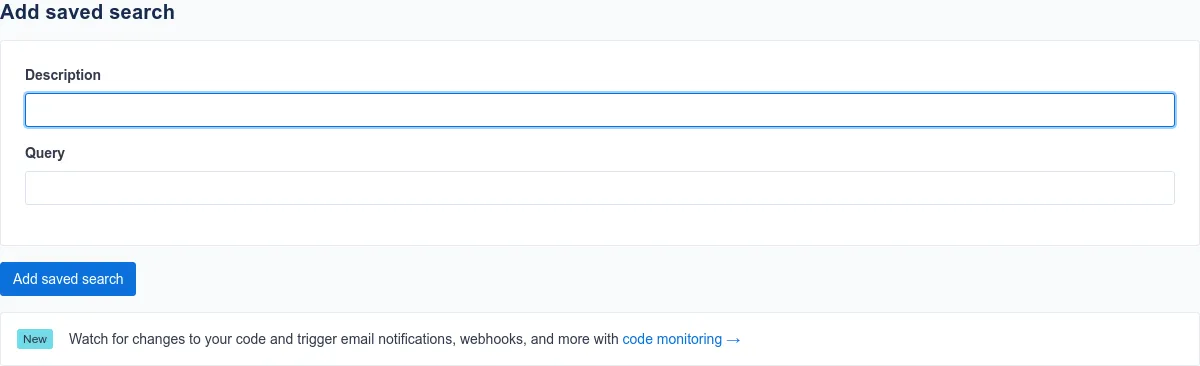Follow the code monitoring hyperlink in the banner
Image resolution: width=1200 pixels, height=366 pixels.
pos(672,339)
